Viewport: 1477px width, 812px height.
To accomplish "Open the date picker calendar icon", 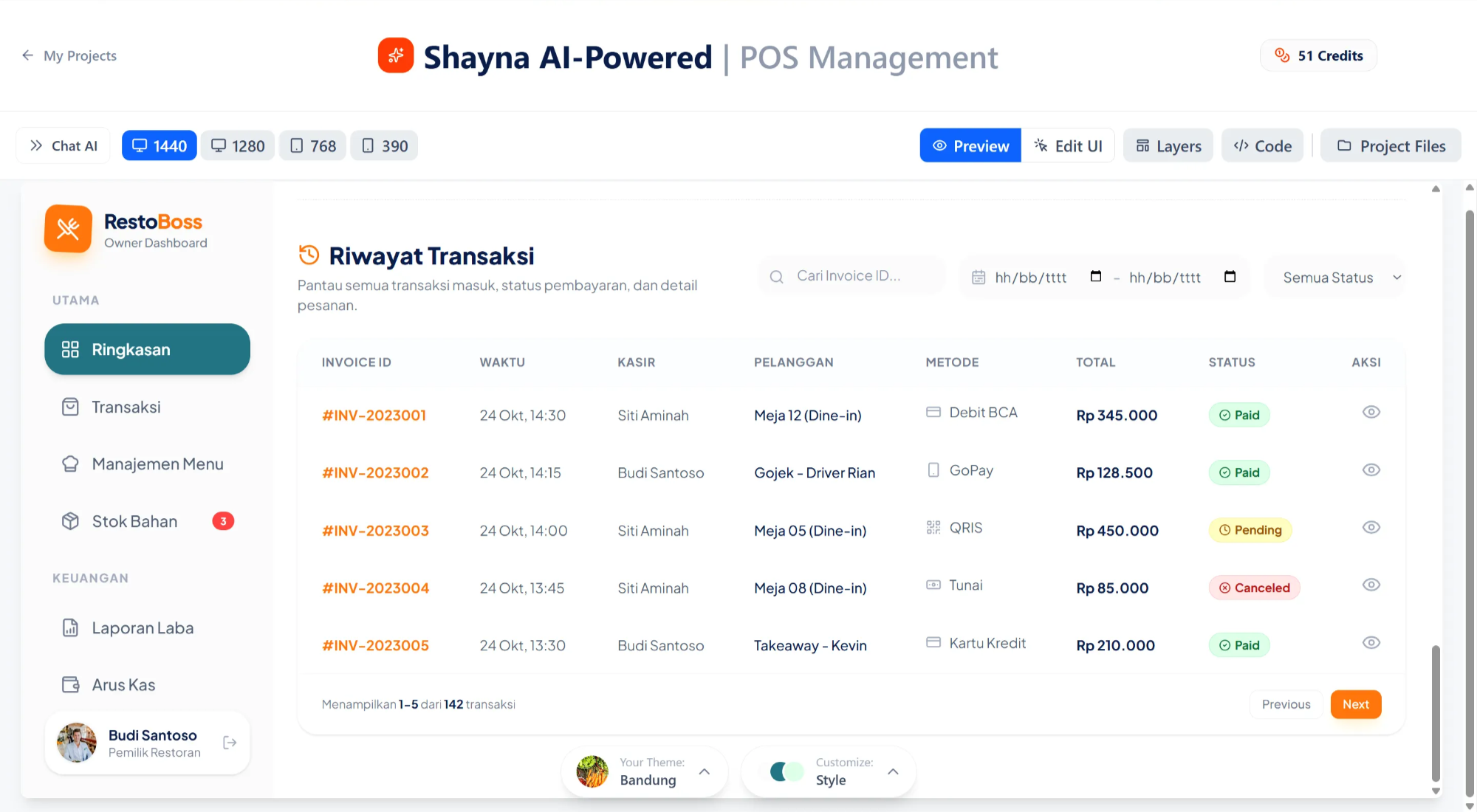I will click(1095, 276).
